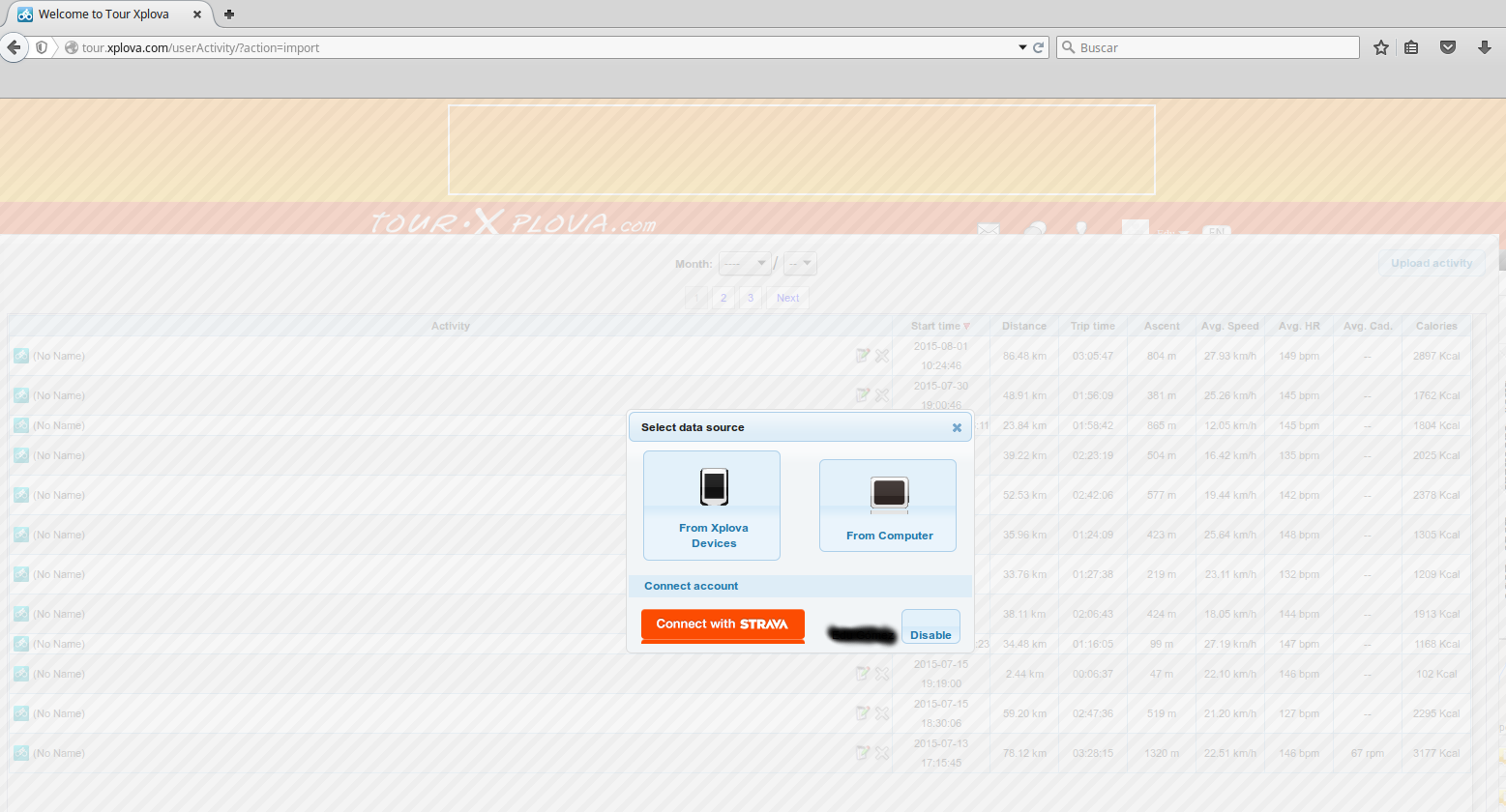Click the Upload activity button

[x=1432, y=263]
